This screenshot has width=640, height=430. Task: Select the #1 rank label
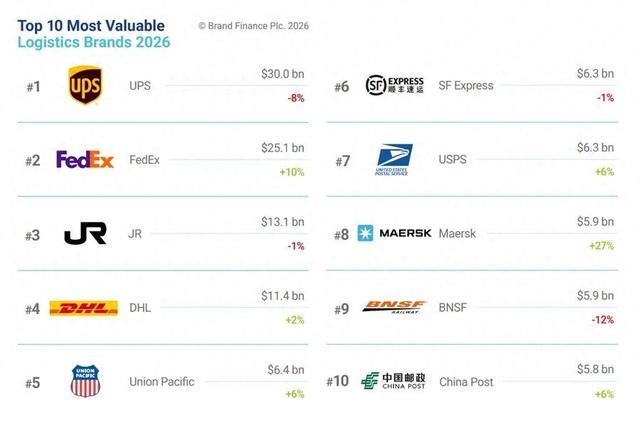(x=33, y=87)
